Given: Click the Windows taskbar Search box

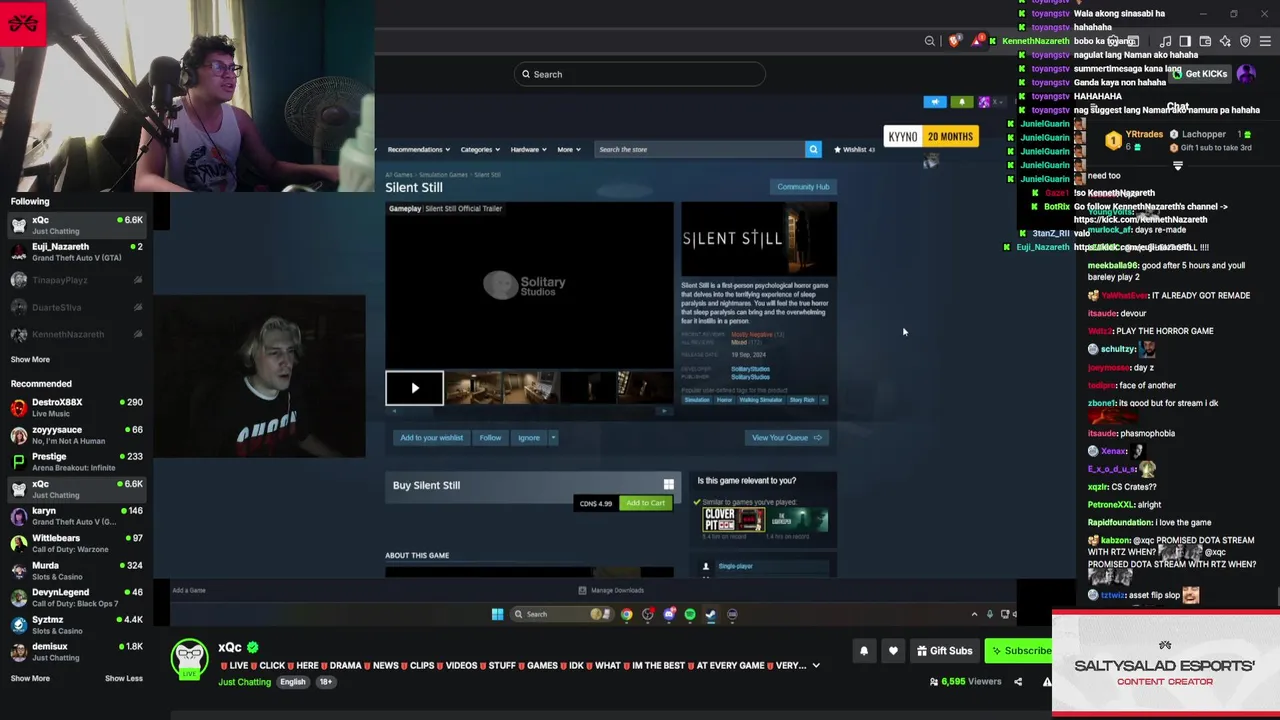Looking at the screenshot, I should tap(564, 614).
